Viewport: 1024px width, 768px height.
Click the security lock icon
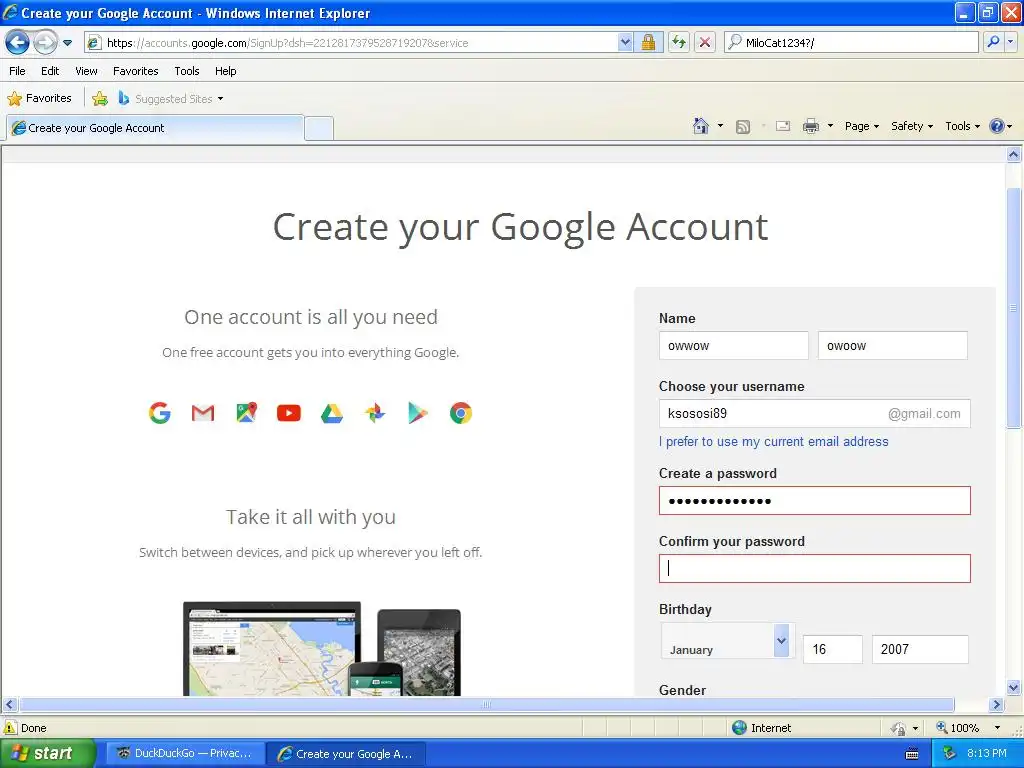point(648,43)
